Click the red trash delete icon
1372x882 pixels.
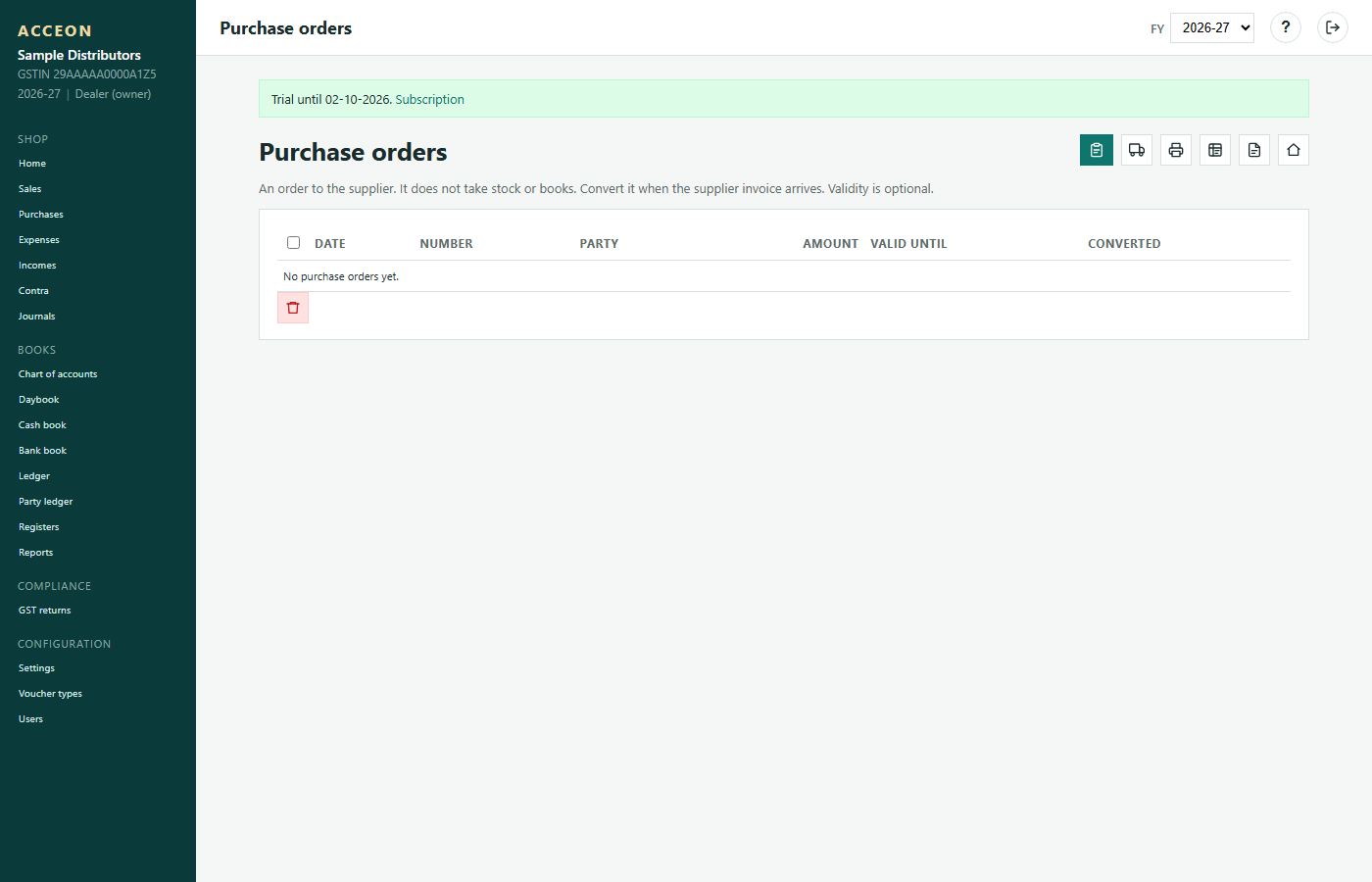293,308
